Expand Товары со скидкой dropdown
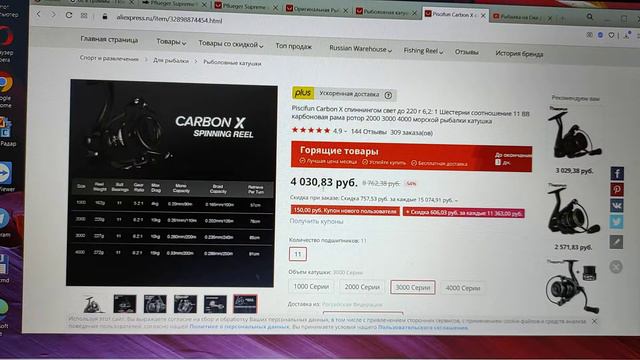 (x=231, y=44)
